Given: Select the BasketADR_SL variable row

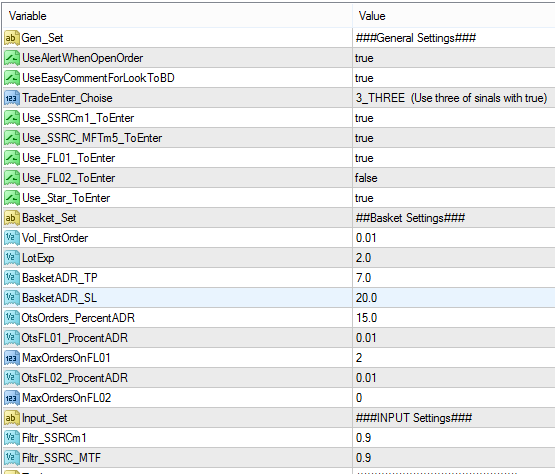Looking at the screenshot, I should (x=279, y=298).
